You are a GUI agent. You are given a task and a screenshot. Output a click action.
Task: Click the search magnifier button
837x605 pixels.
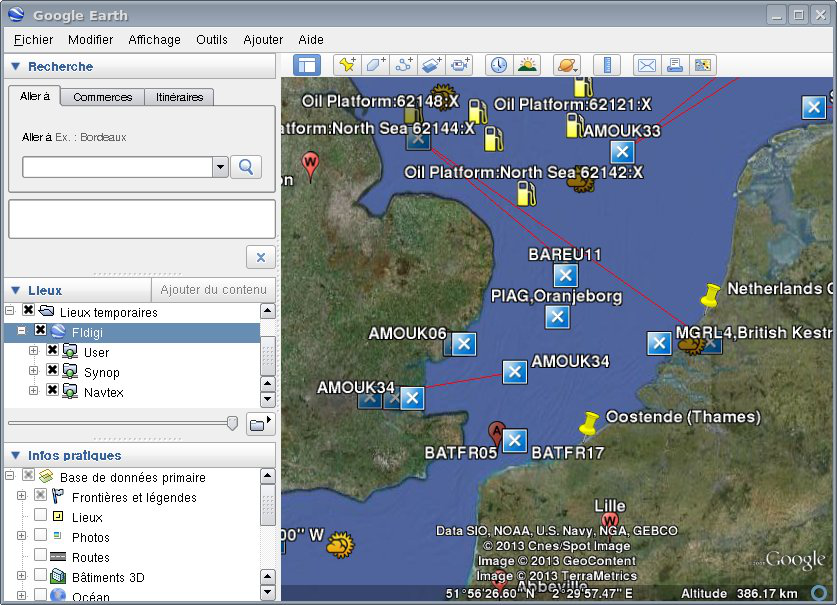(x=246, y=167)
